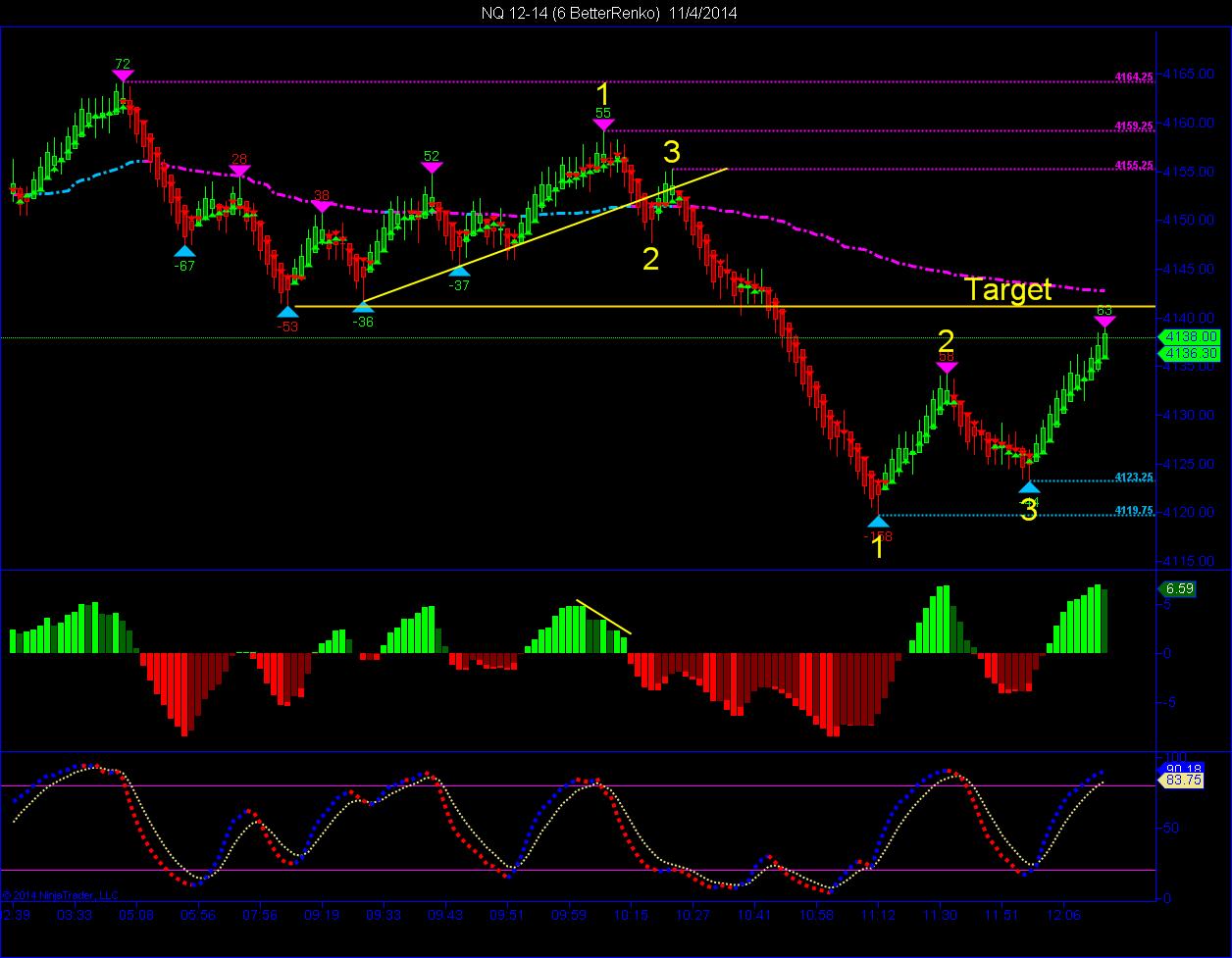Click the magenta swing-high triangle labeled 52
Viewport: 1232px width, 958px height.
(432, 168)
